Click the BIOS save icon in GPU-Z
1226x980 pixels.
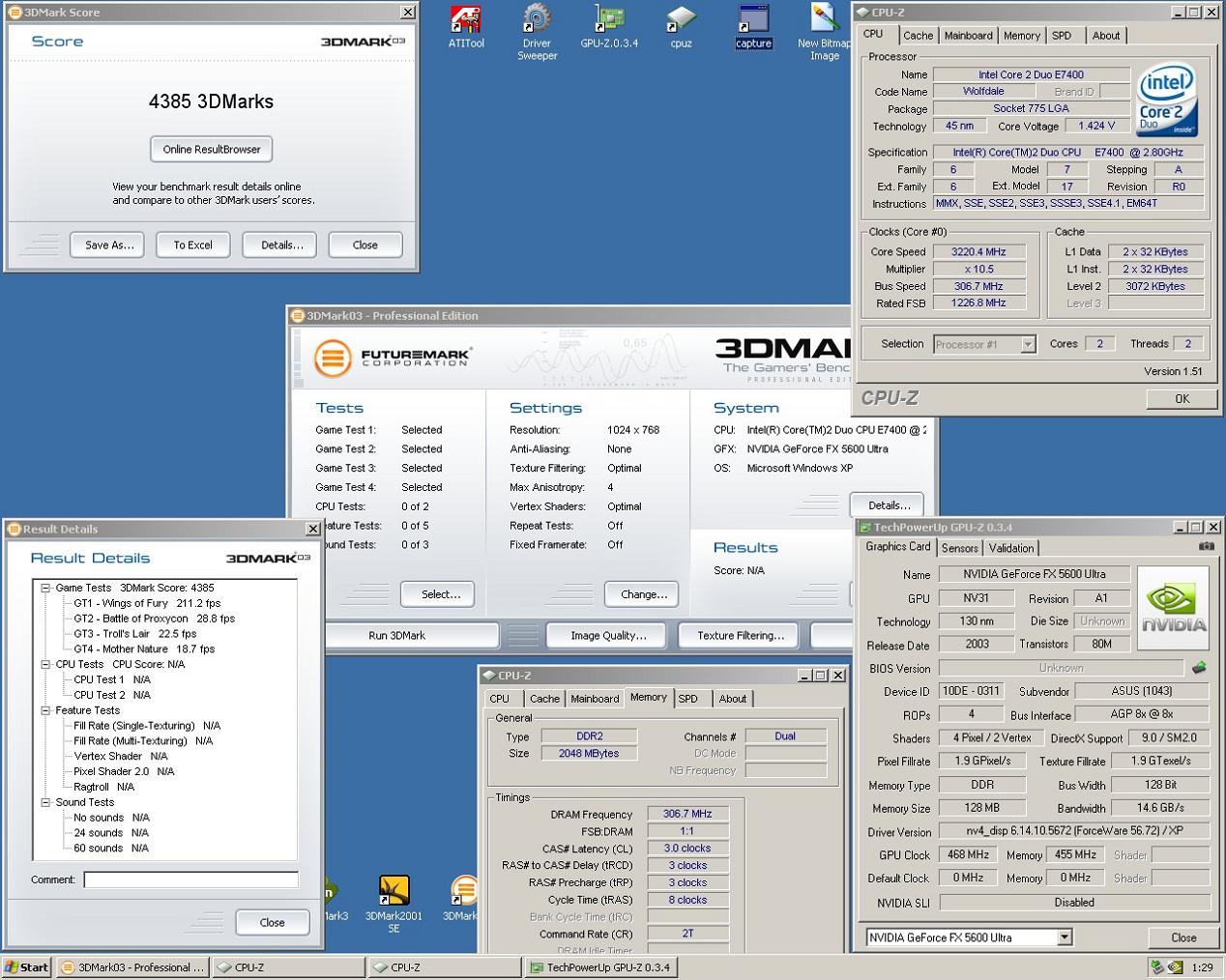click(x=1199, y=667)
